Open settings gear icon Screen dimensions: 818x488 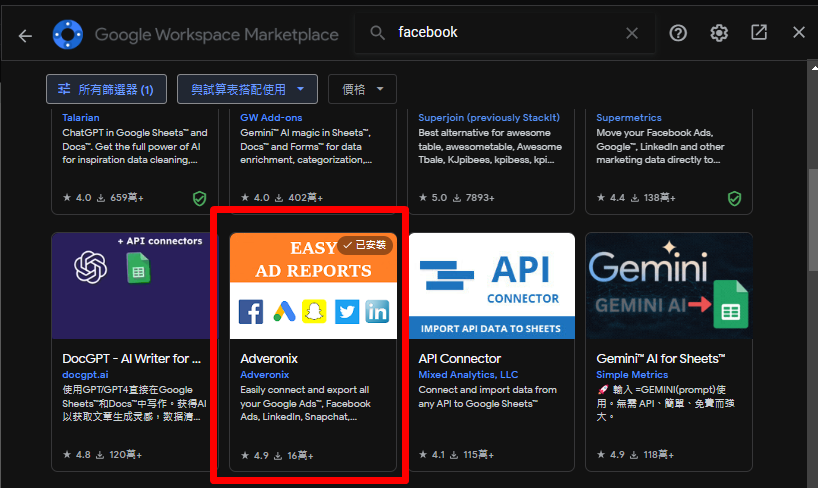point(719,33)
